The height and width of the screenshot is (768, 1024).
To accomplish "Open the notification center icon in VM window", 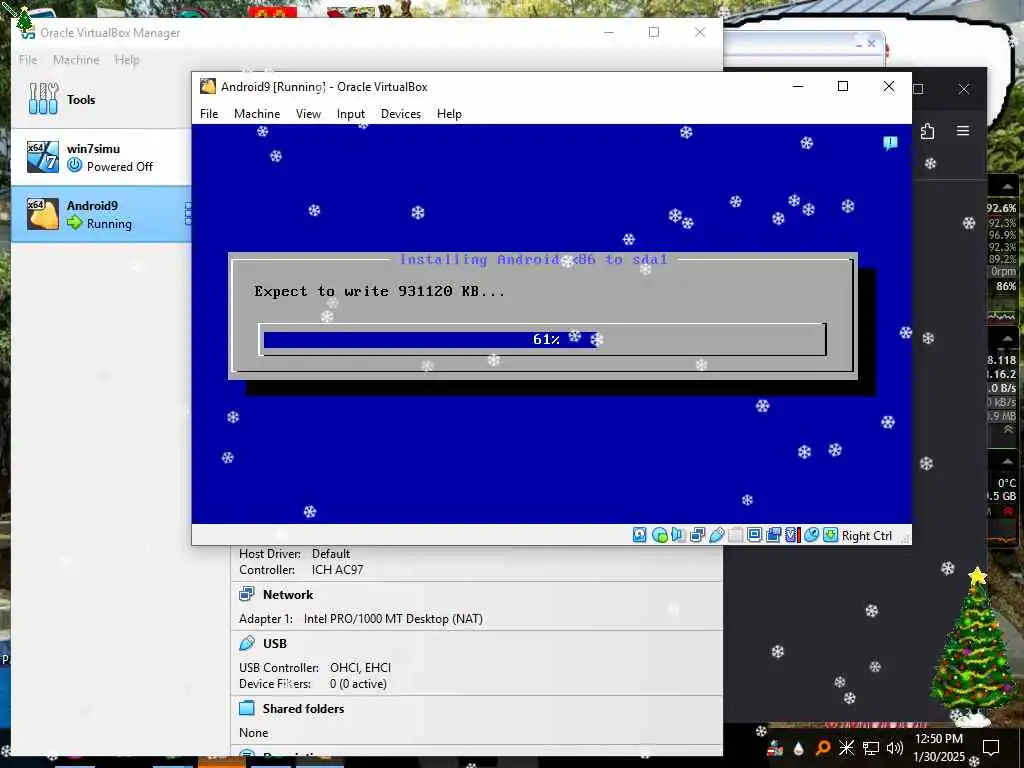I will [889, 143].
